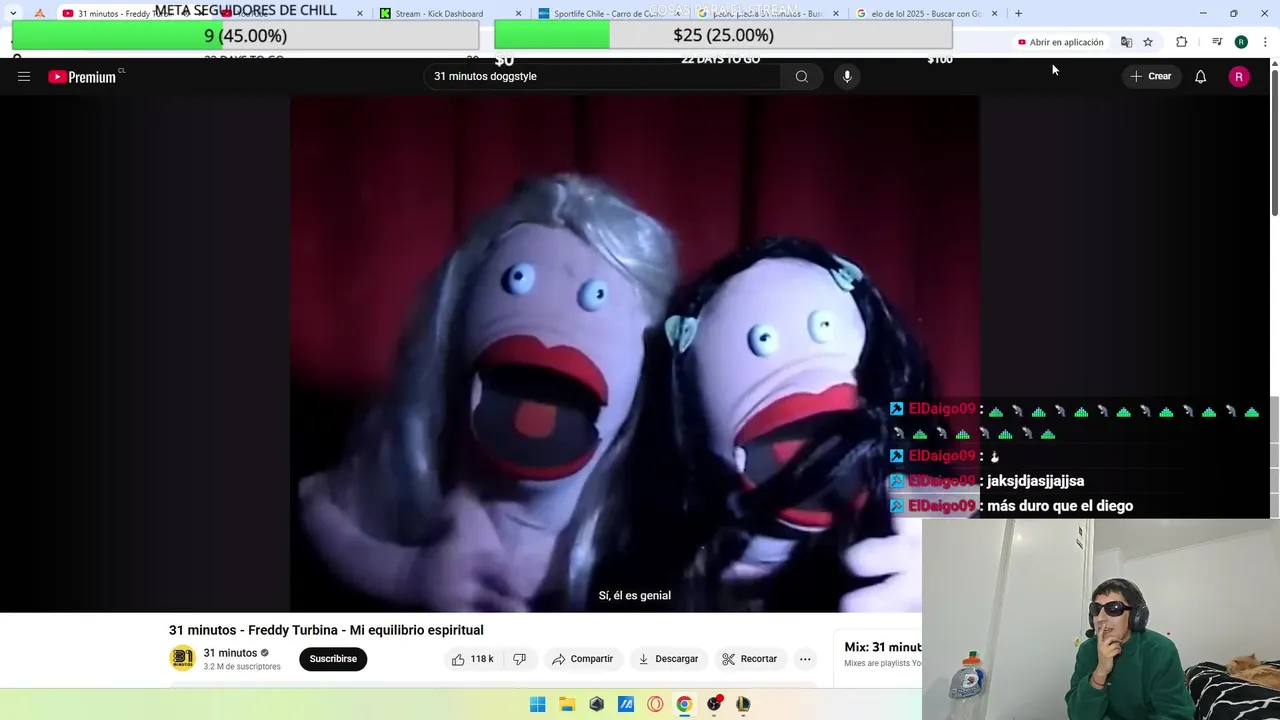Download the video with Descargar
This screenshot has width=1280, height=720.
pyautogui.click(x=668, y=659)
